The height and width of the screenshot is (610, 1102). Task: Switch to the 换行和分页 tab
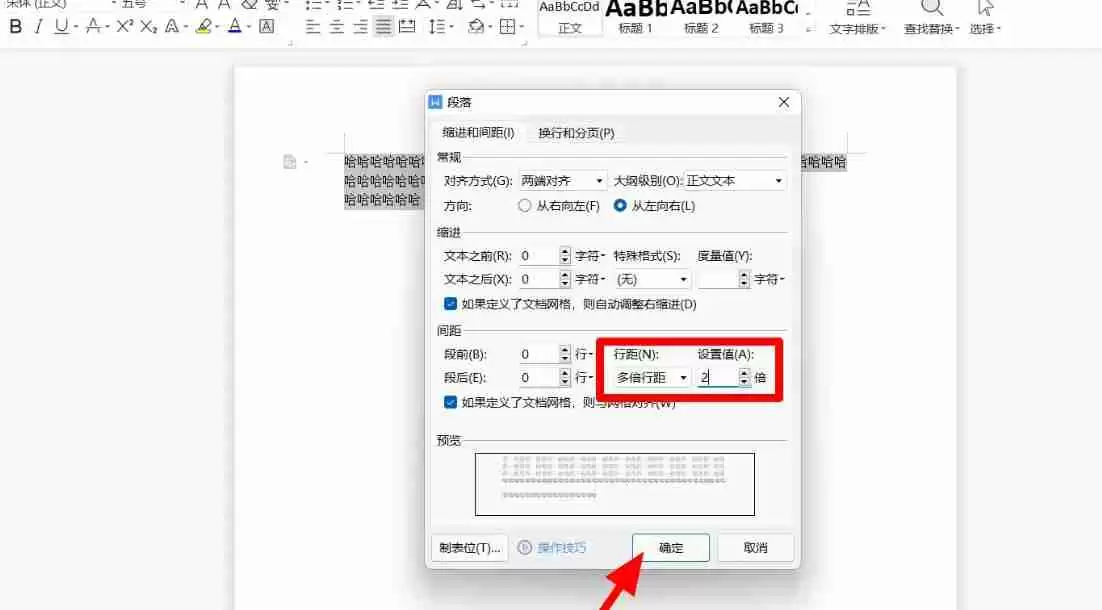[x=574, y=132]
